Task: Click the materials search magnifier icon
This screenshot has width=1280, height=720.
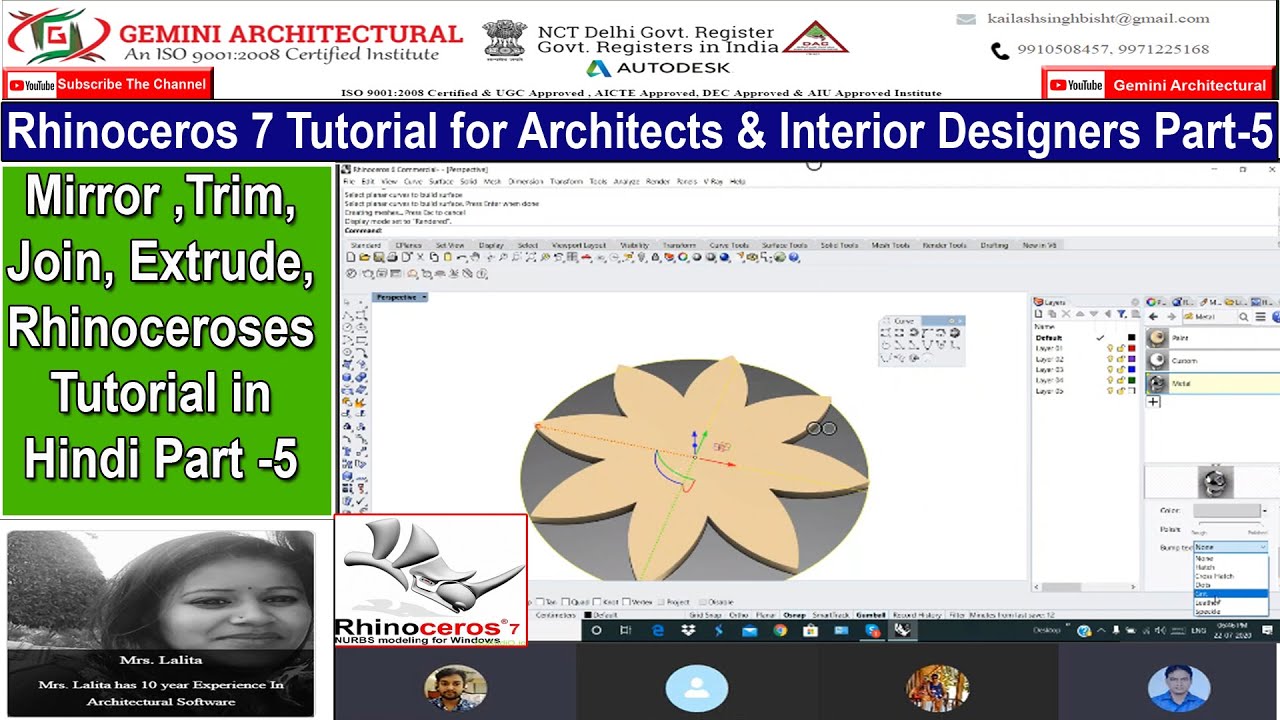Action: [1244, 317]
